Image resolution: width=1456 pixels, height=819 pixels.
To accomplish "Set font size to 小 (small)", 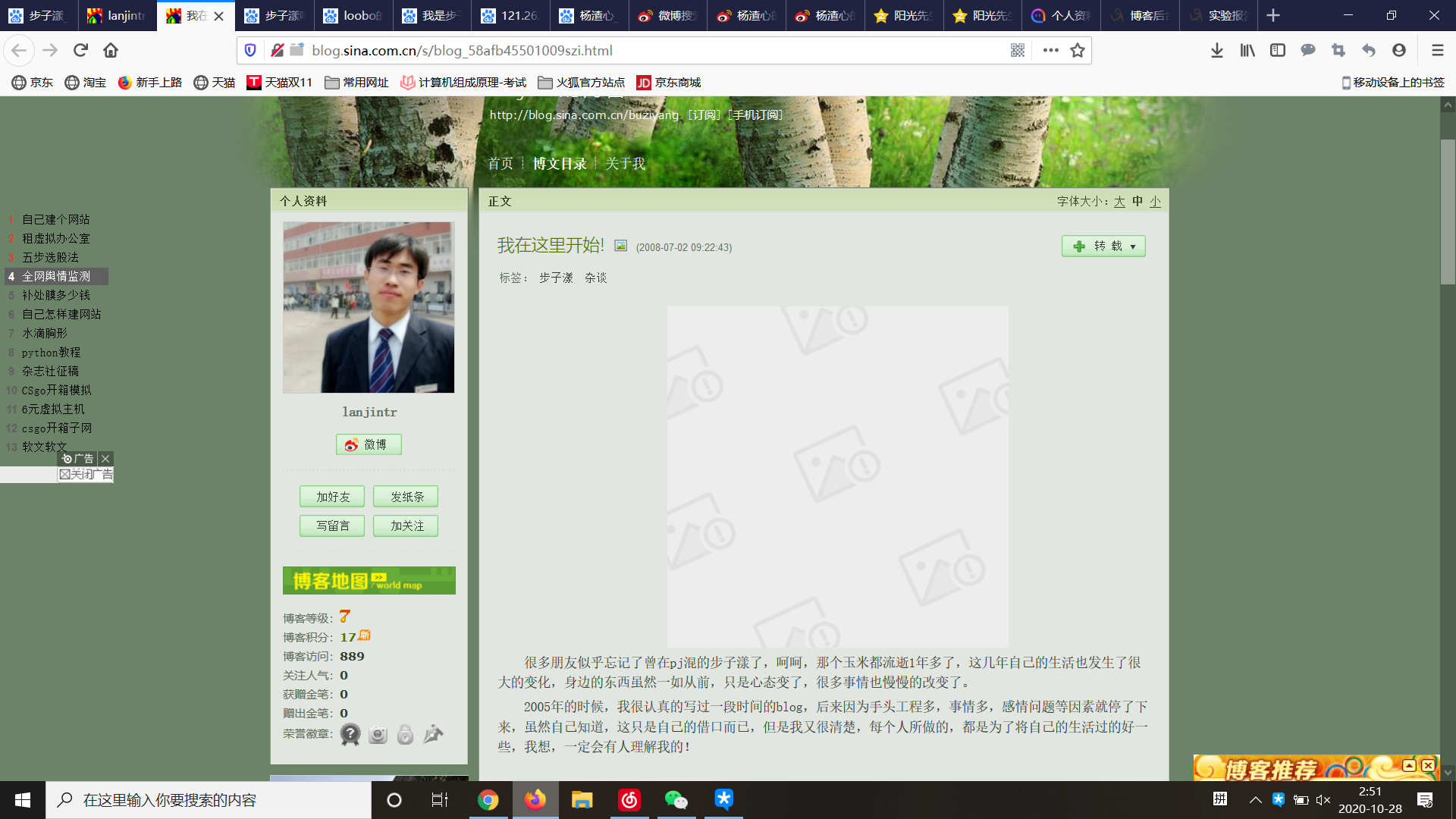I will 1155,201.
